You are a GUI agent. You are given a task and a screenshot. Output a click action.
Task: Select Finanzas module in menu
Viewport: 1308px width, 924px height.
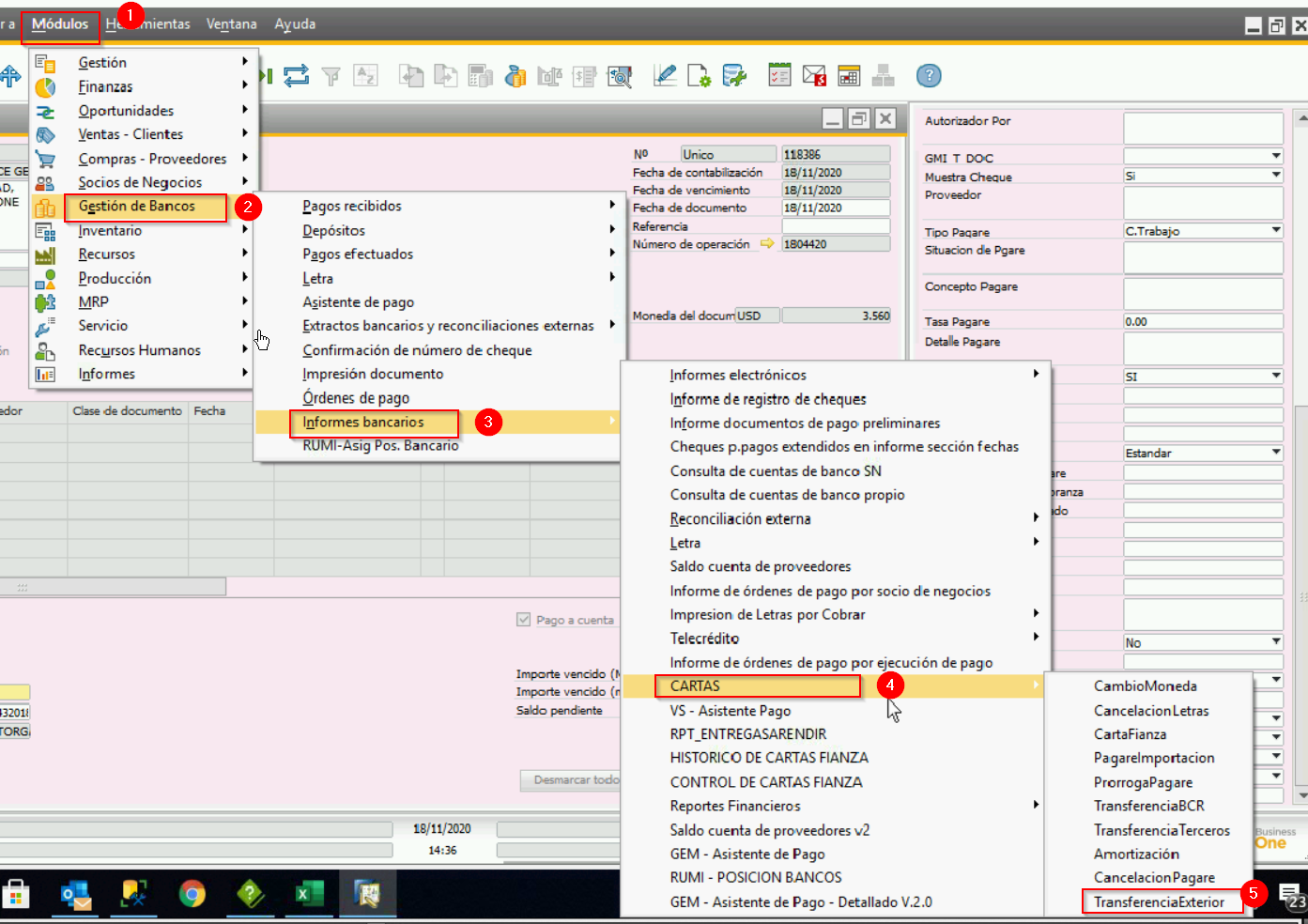pyautogui.click(x=105, y=86)
